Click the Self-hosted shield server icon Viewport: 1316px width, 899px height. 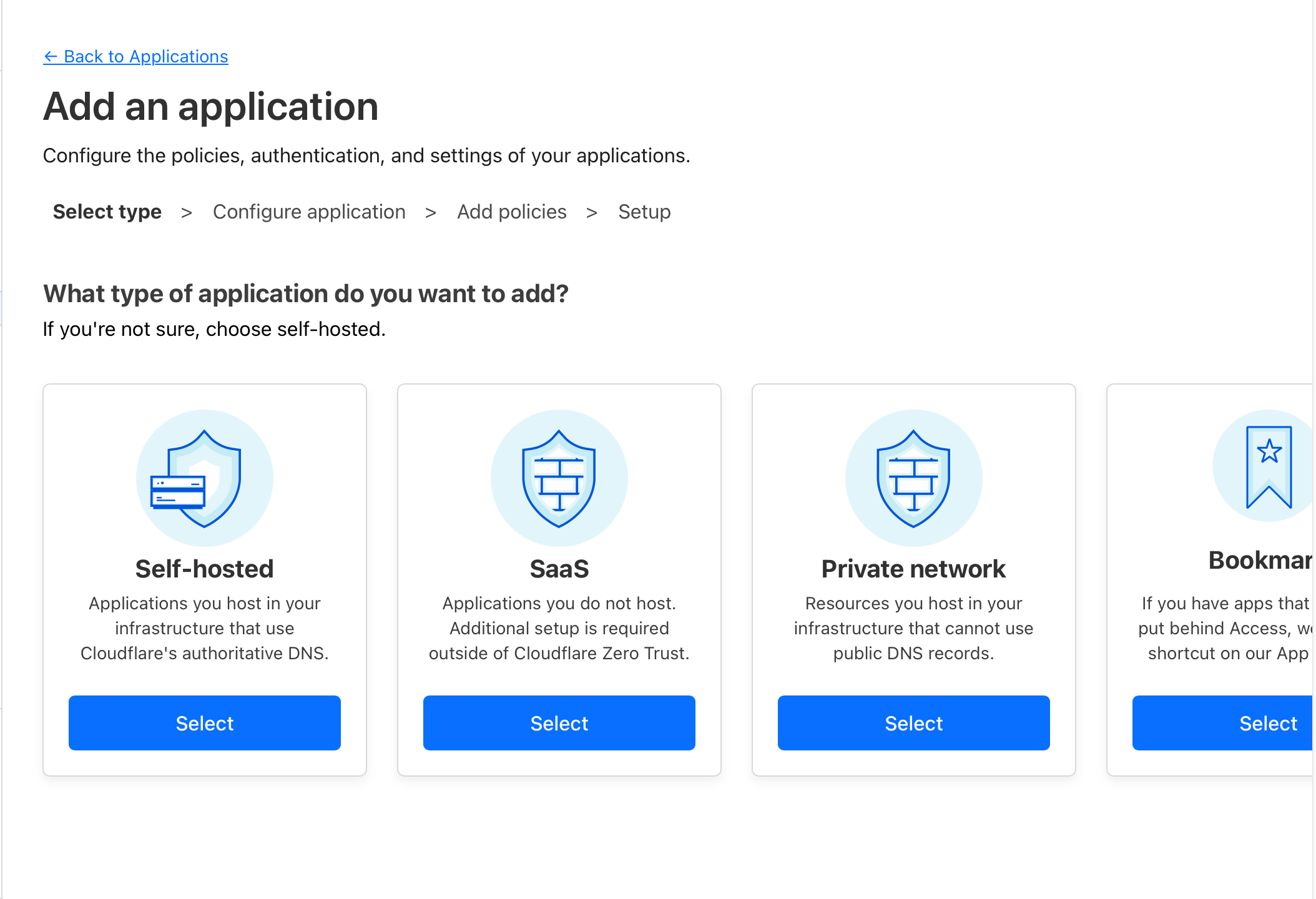(204, 478)
